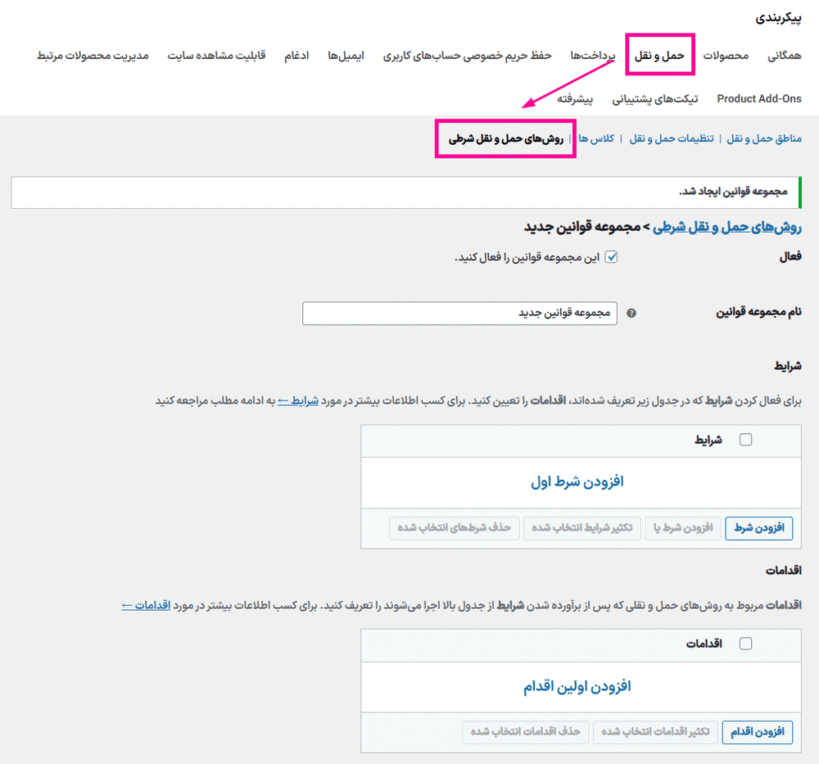The height and width of the screenshot is (764, 819).
Task: Open حفظ حریم خصوصی حساب‌های کاربری tab
Action: click(467, 55)
